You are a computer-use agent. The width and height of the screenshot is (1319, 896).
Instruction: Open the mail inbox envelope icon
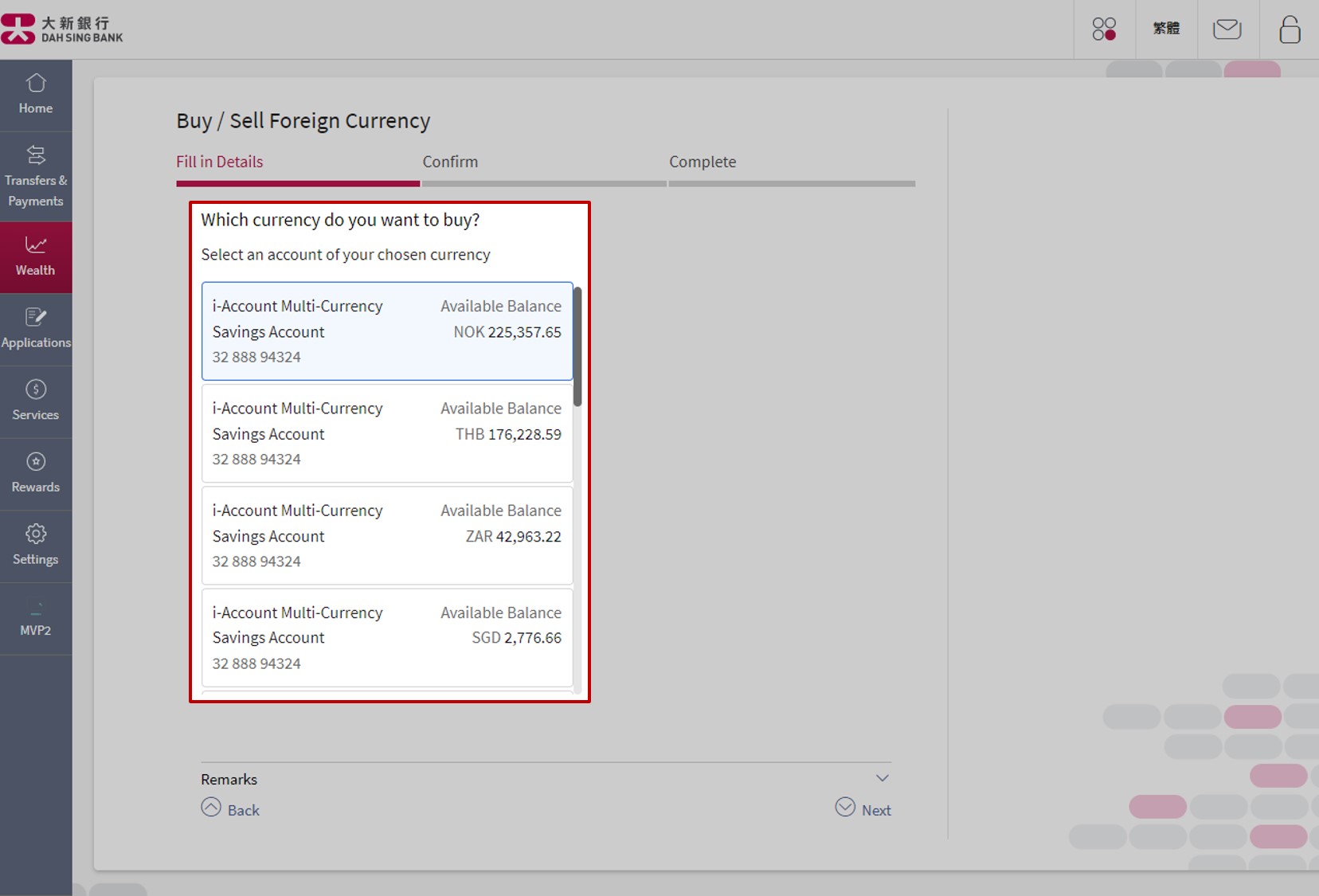click(x=1227, y=29)
